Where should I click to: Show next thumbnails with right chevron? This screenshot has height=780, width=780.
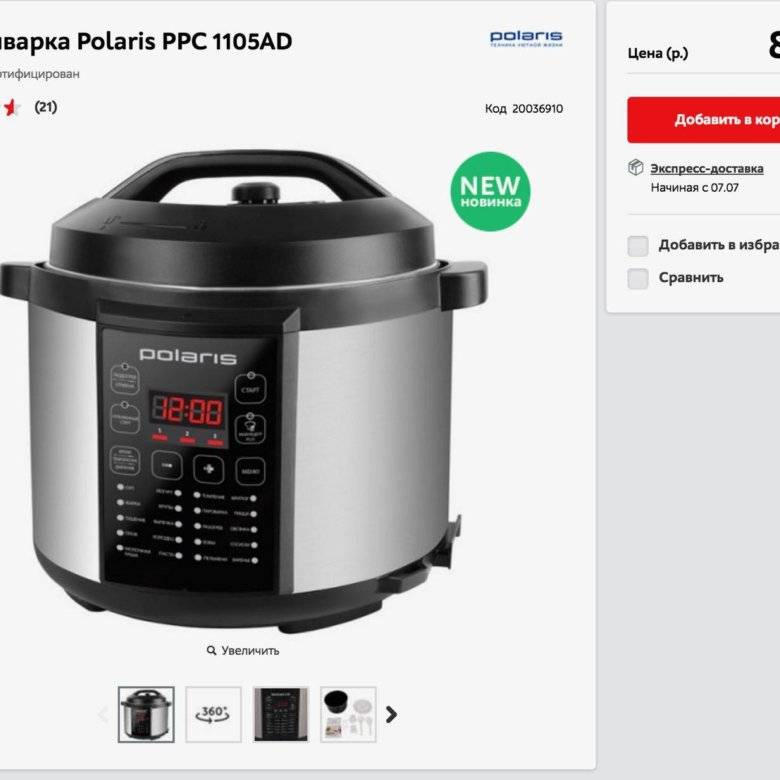point(391,714)
